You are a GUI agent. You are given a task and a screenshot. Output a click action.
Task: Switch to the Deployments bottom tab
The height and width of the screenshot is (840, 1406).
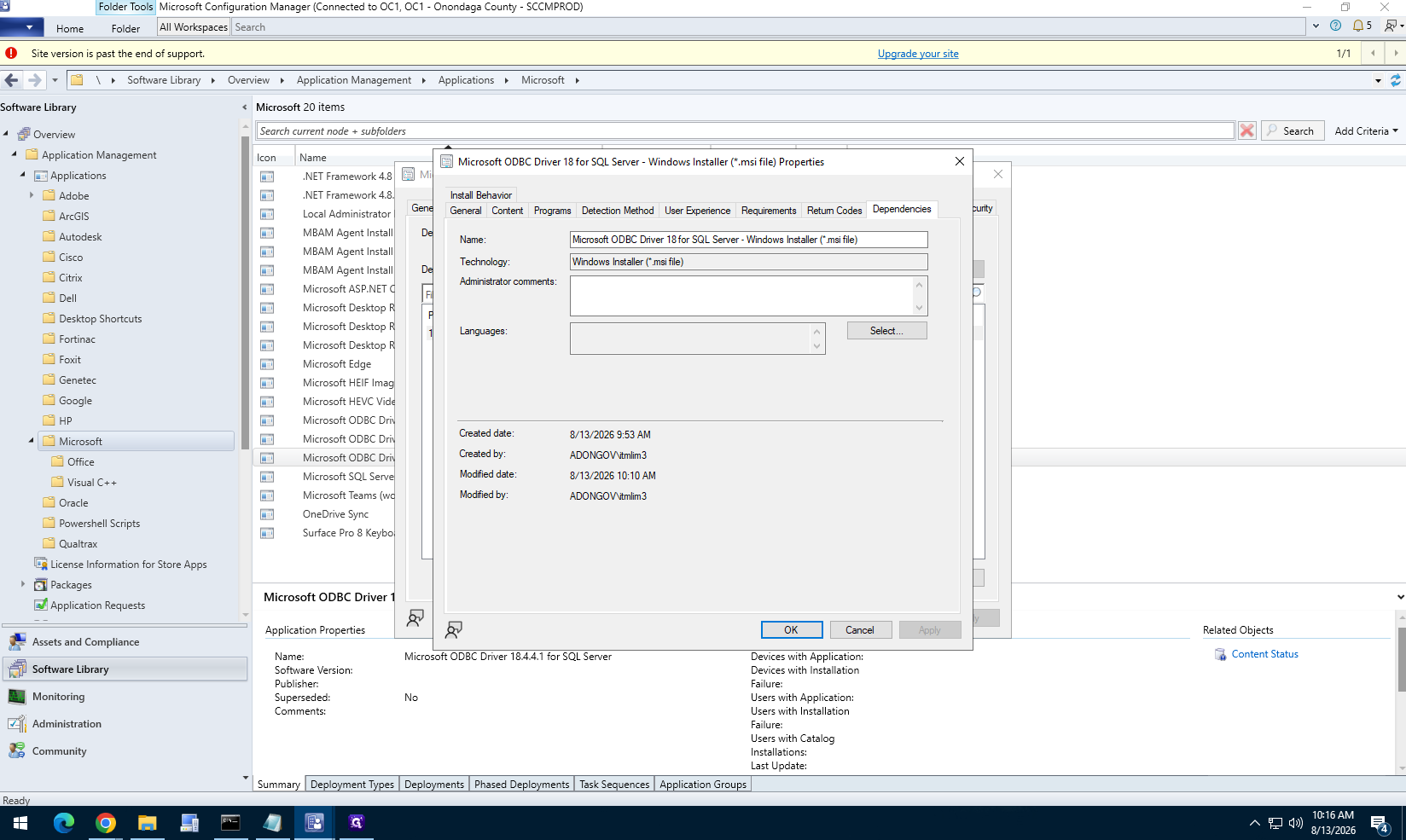[434, 785]
